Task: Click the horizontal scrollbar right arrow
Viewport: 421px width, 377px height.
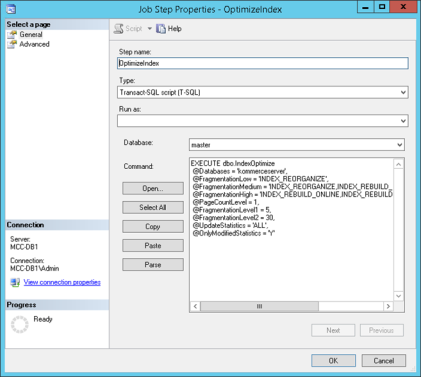Action: click(388, 306)
